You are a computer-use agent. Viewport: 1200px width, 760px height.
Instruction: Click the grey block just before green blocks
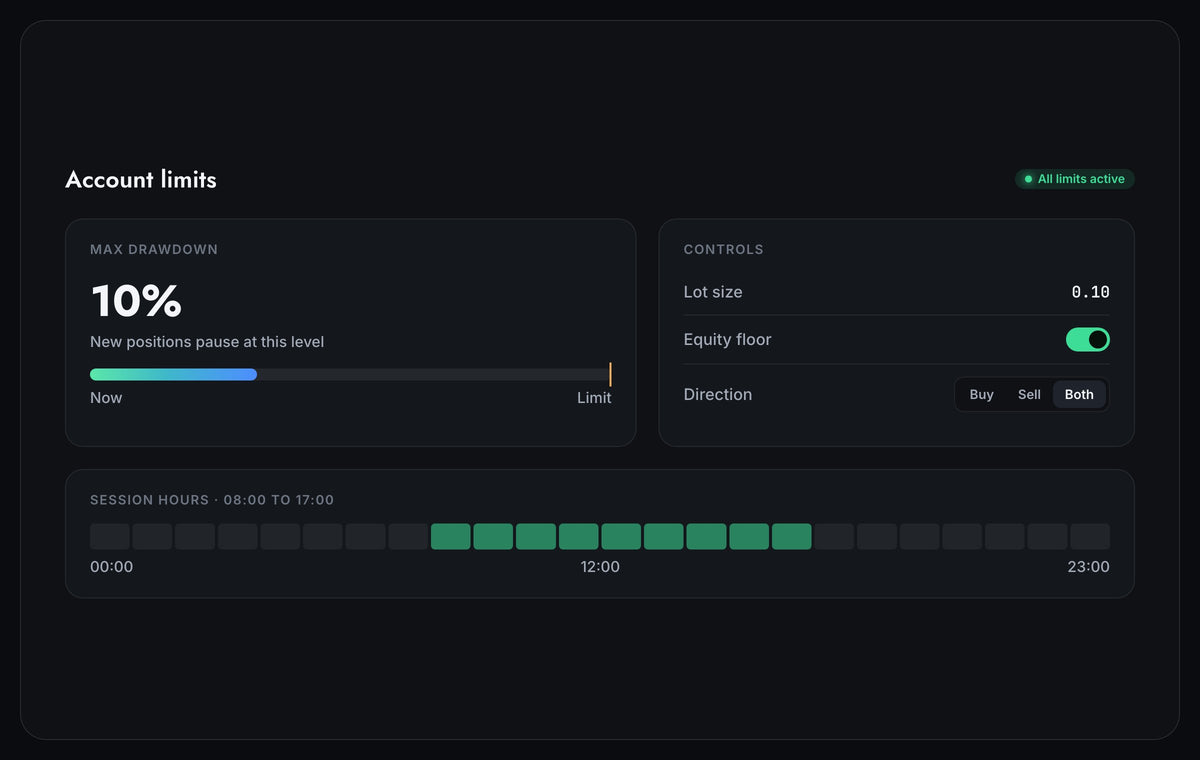(x=408, y=536)
